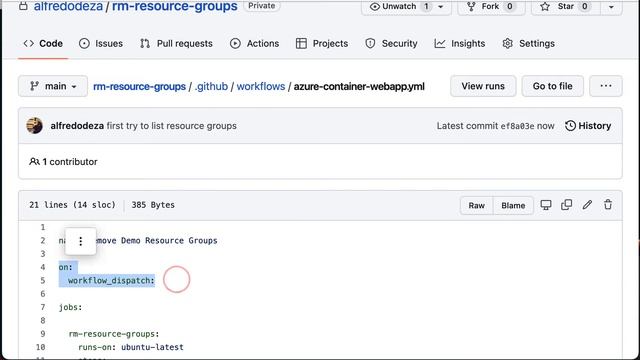This screenshot has width=640, height=360.
Task: Copy raw contents icon
Action: tap(567, 205)
